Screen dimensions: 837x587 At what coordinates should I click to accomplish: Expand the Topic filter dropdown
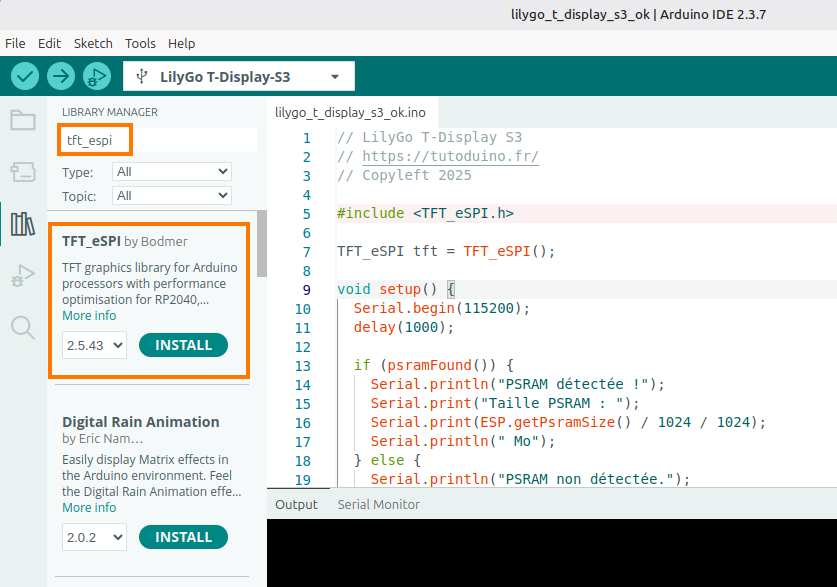[x=172, y=196]
